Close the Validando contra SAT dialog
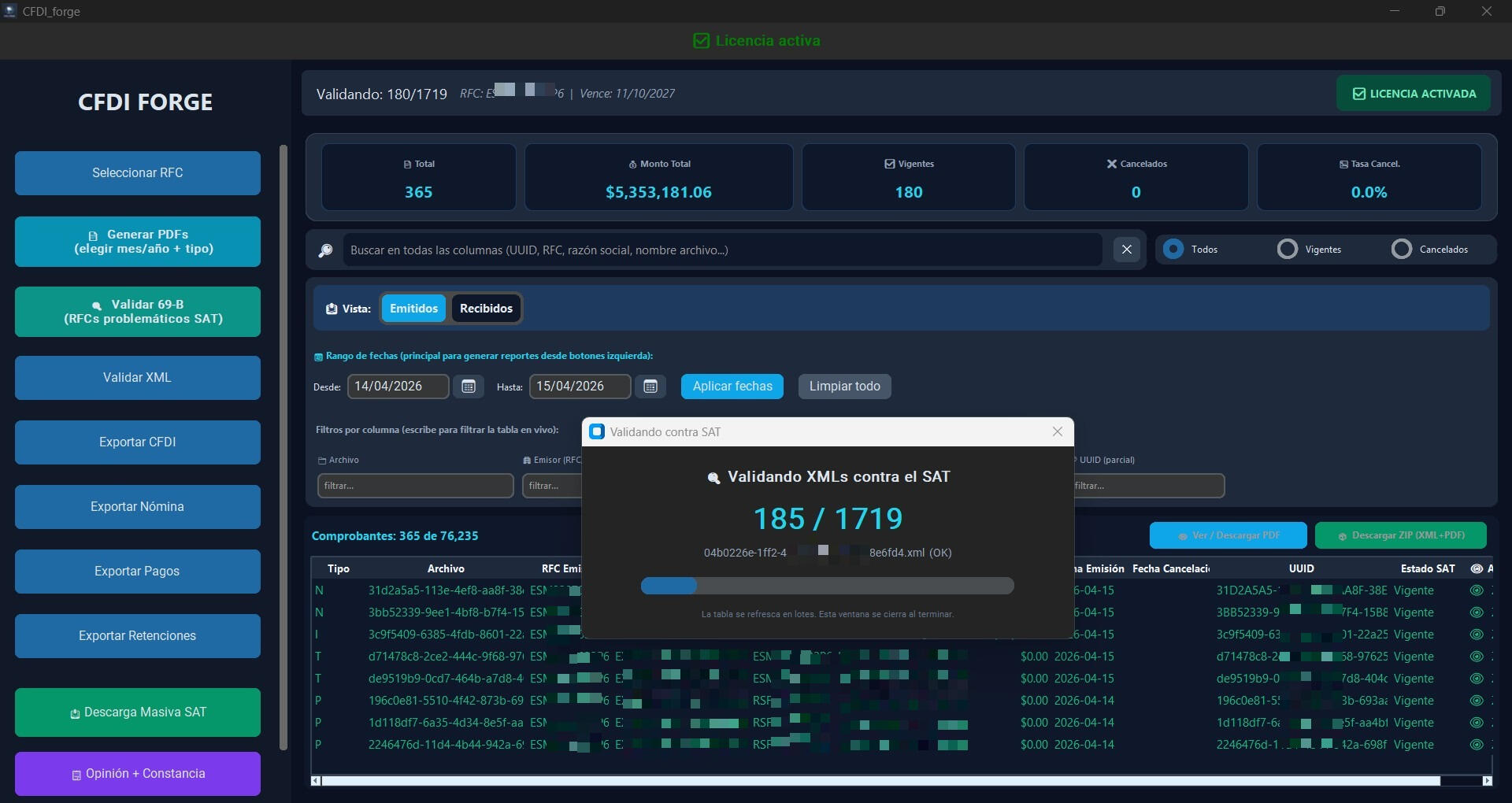The image size is (1512, 803). click(x=1058, y=431)
